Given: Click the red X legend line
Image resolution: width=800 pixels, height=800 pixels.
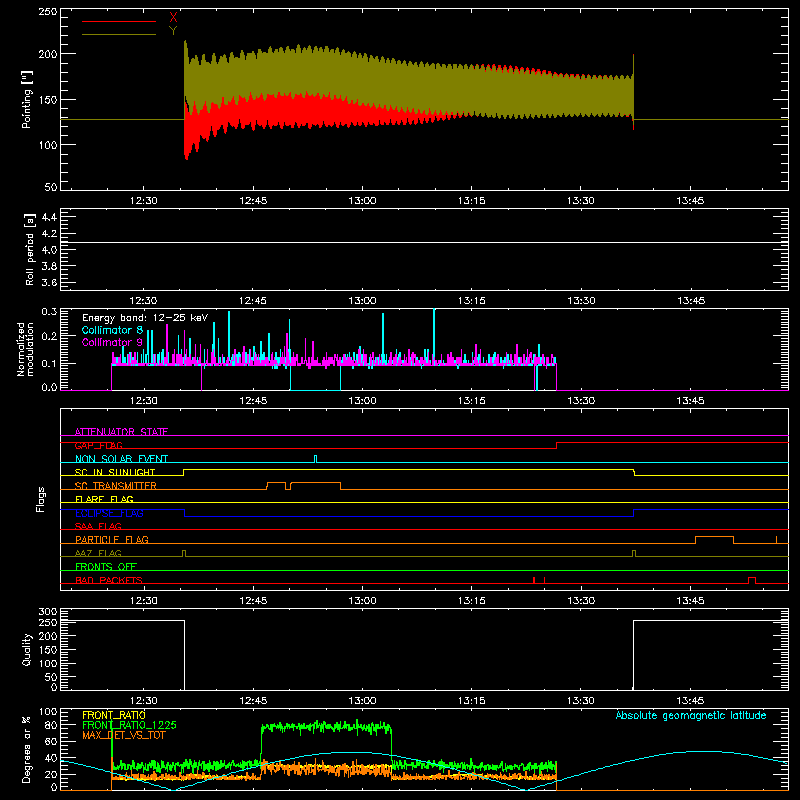Looking at the screenshot, I should click(x=119, y=21).
